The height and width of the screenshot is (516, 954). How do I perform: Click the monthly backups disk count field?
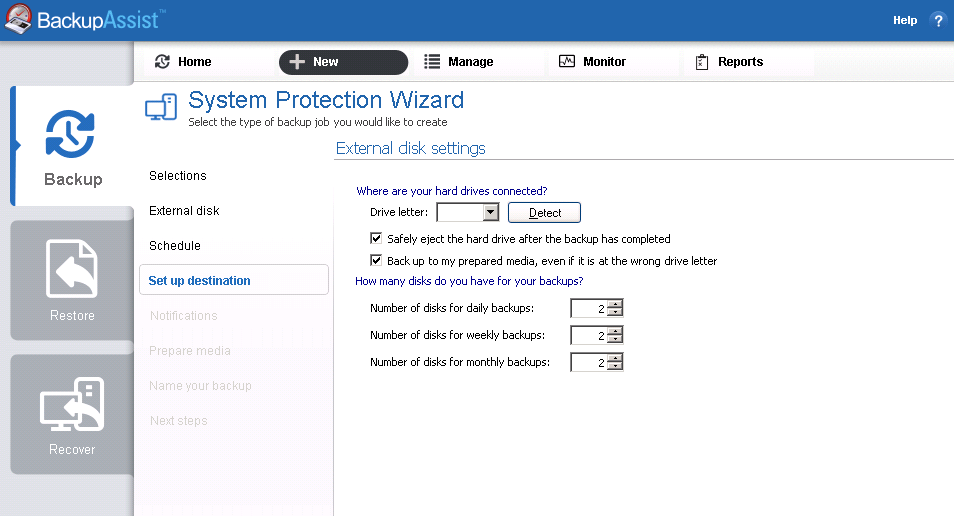[x=589, y=363]
